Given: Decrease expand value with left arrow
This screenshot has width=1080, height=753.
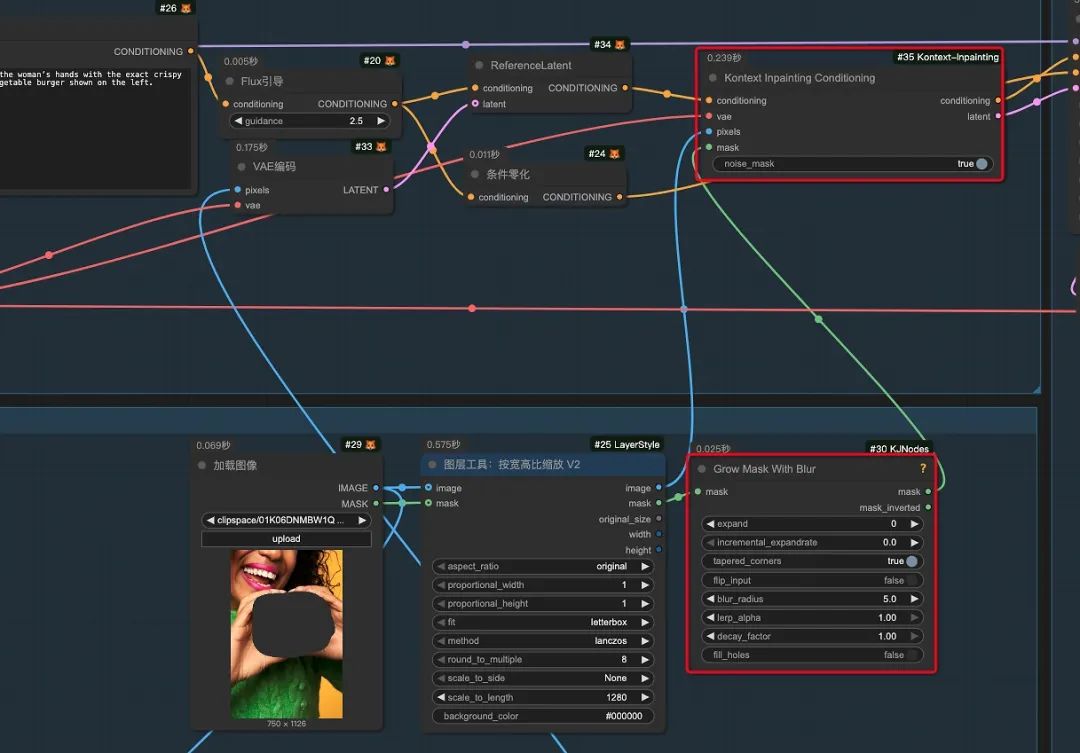Looking at the screenshot, I should 710,524.
